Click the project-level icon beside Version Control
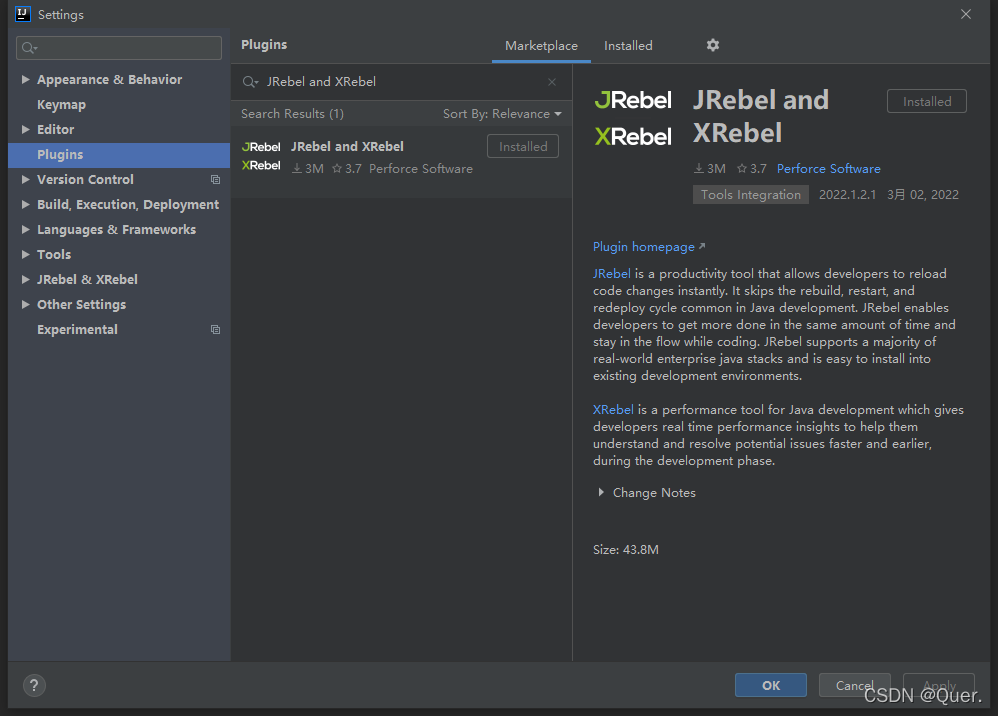The width and height of the screenshot is (998, 716). [x=215, y=180]
